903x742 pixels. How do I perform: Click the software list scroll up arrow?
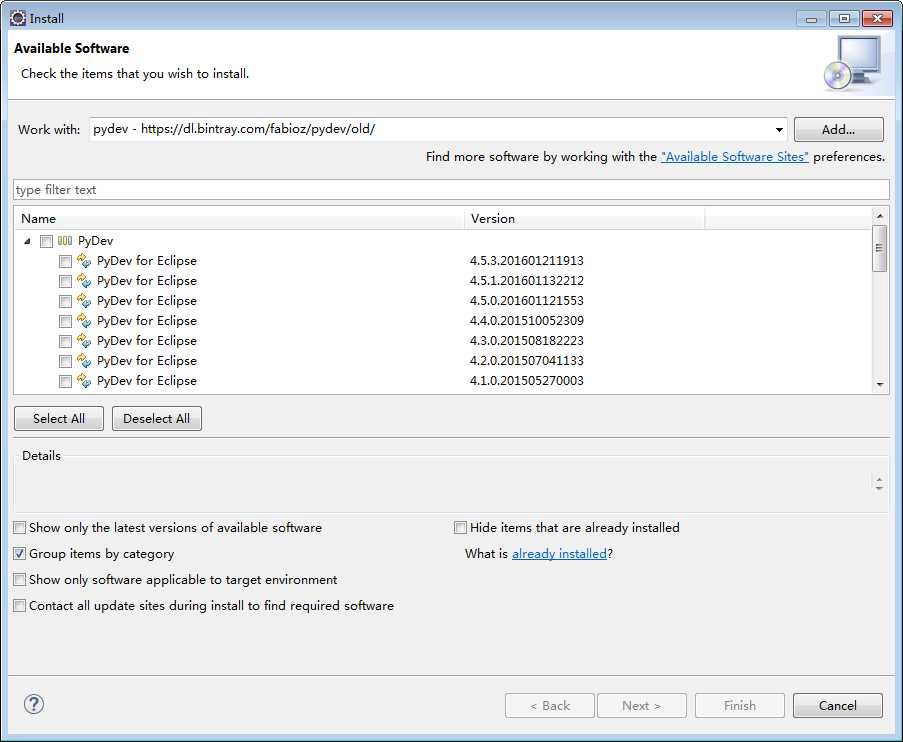879,215
